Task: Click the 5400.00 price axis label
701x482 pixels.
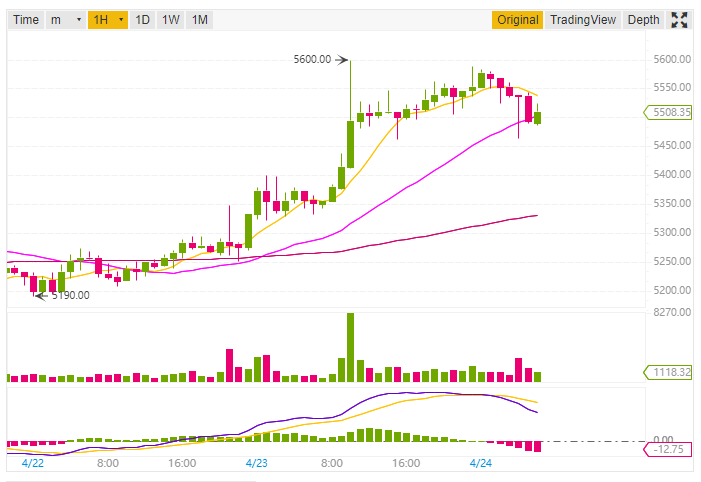Action: [x=672, y=174]
